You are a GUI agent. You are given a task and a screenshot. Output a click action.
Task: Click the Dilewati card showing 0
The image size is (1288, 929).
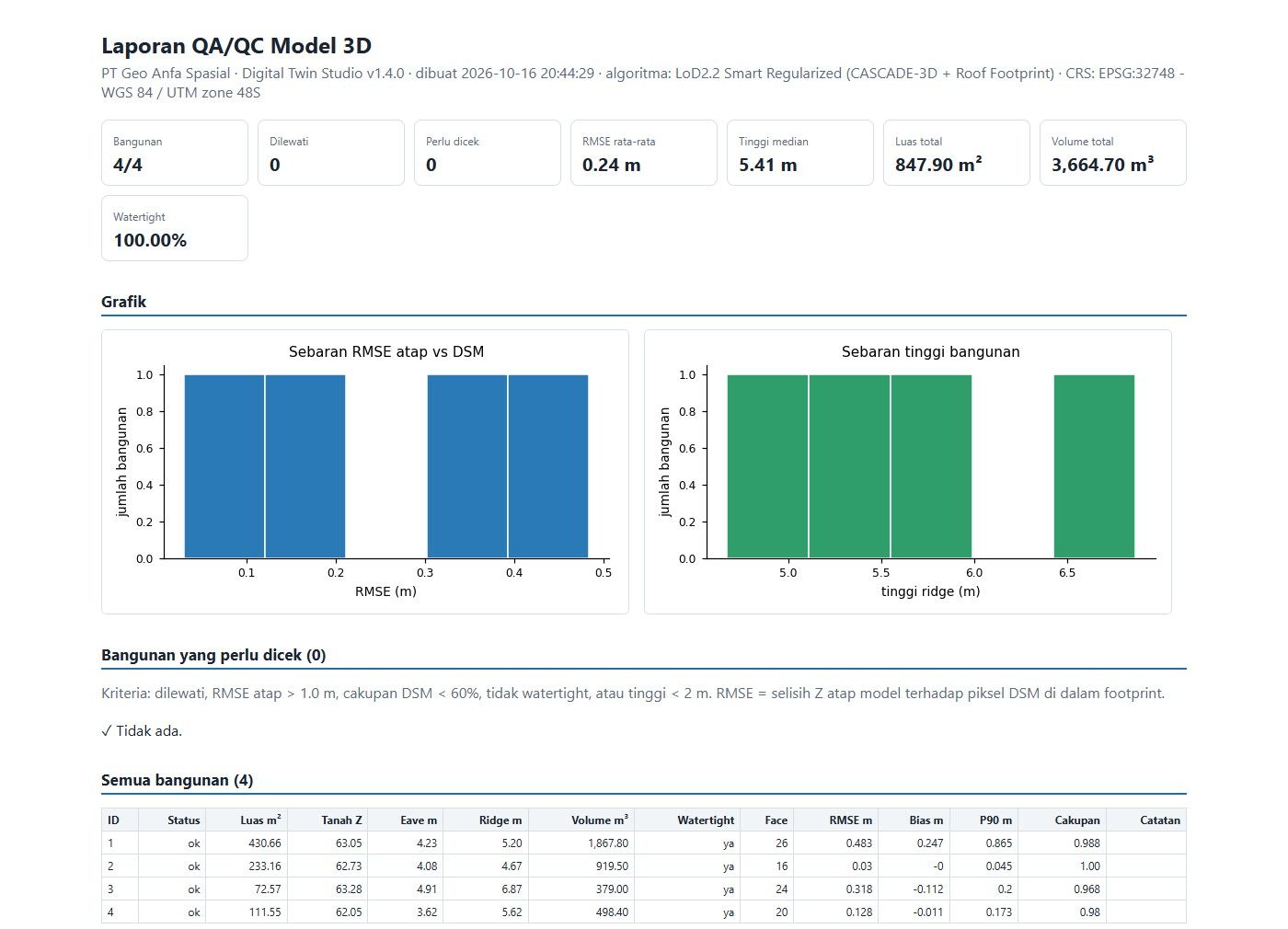[331, 153]
